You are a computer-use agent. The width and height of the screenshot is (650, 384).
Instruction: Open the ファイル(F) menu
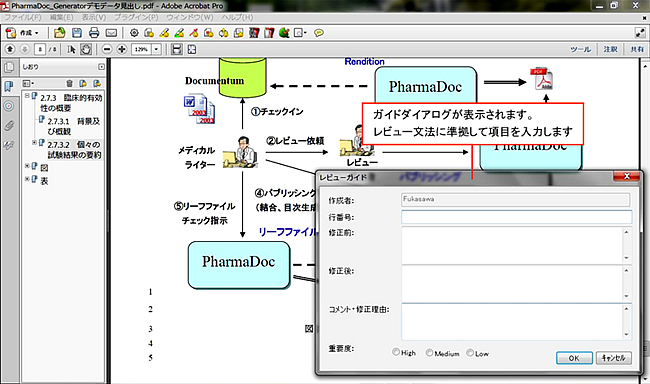pos(23,17)
